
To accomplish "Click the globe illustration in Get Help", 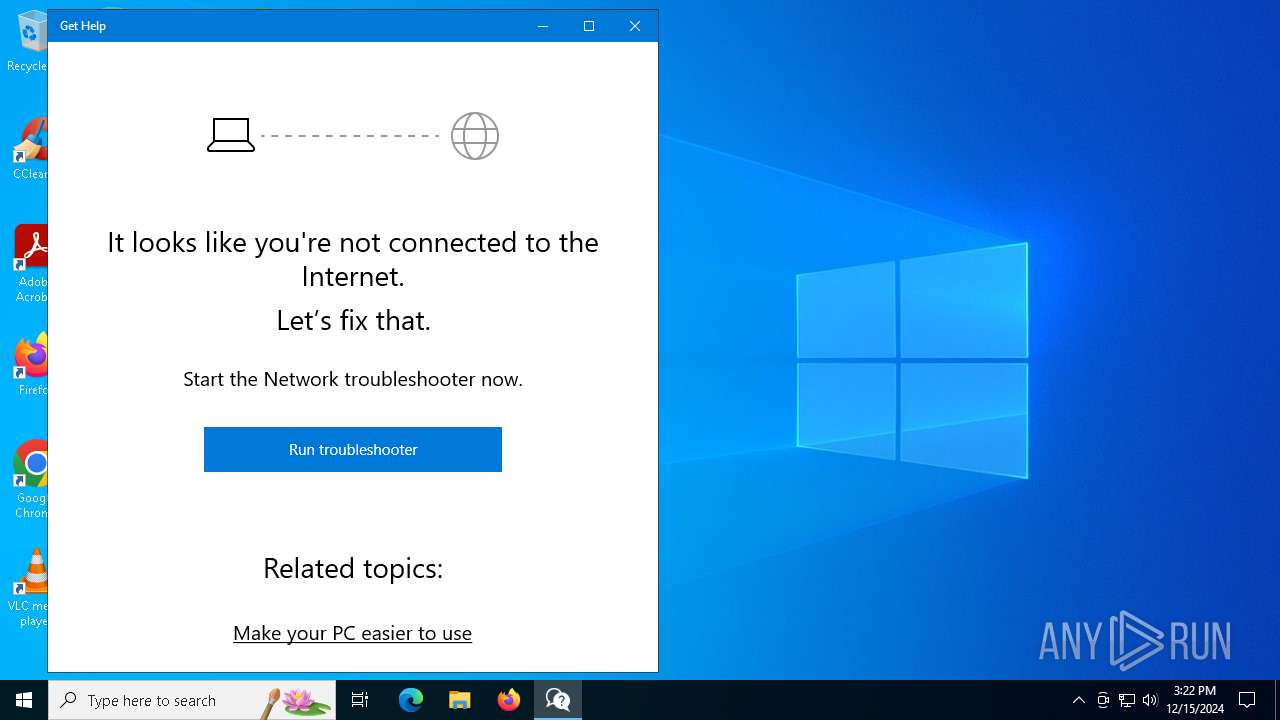I will (475, 136).
